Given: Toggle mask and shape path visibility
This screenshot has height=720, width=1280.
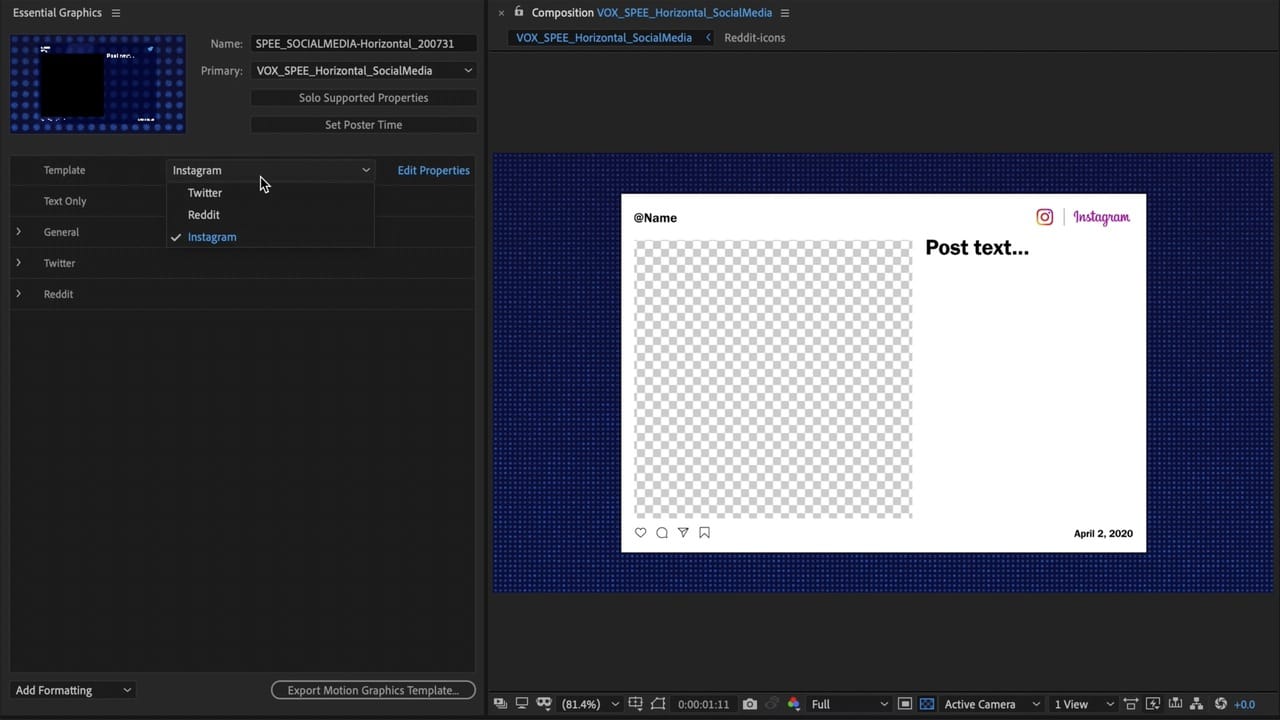Looking at the screenshot, I should click(544, 704).
